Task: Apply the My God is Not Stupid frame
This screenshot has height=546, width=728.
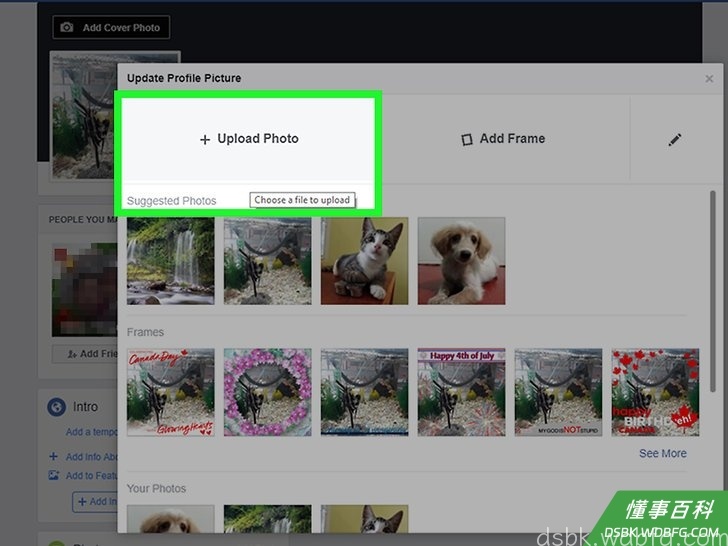Action: pyautogui.click(x=559, y=392)
